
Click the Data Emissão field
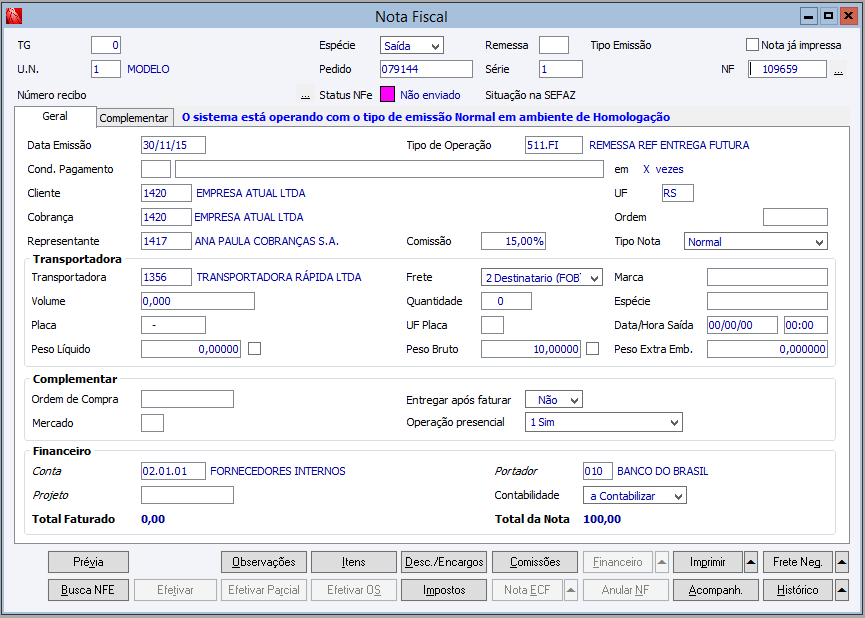coord(173,145)
